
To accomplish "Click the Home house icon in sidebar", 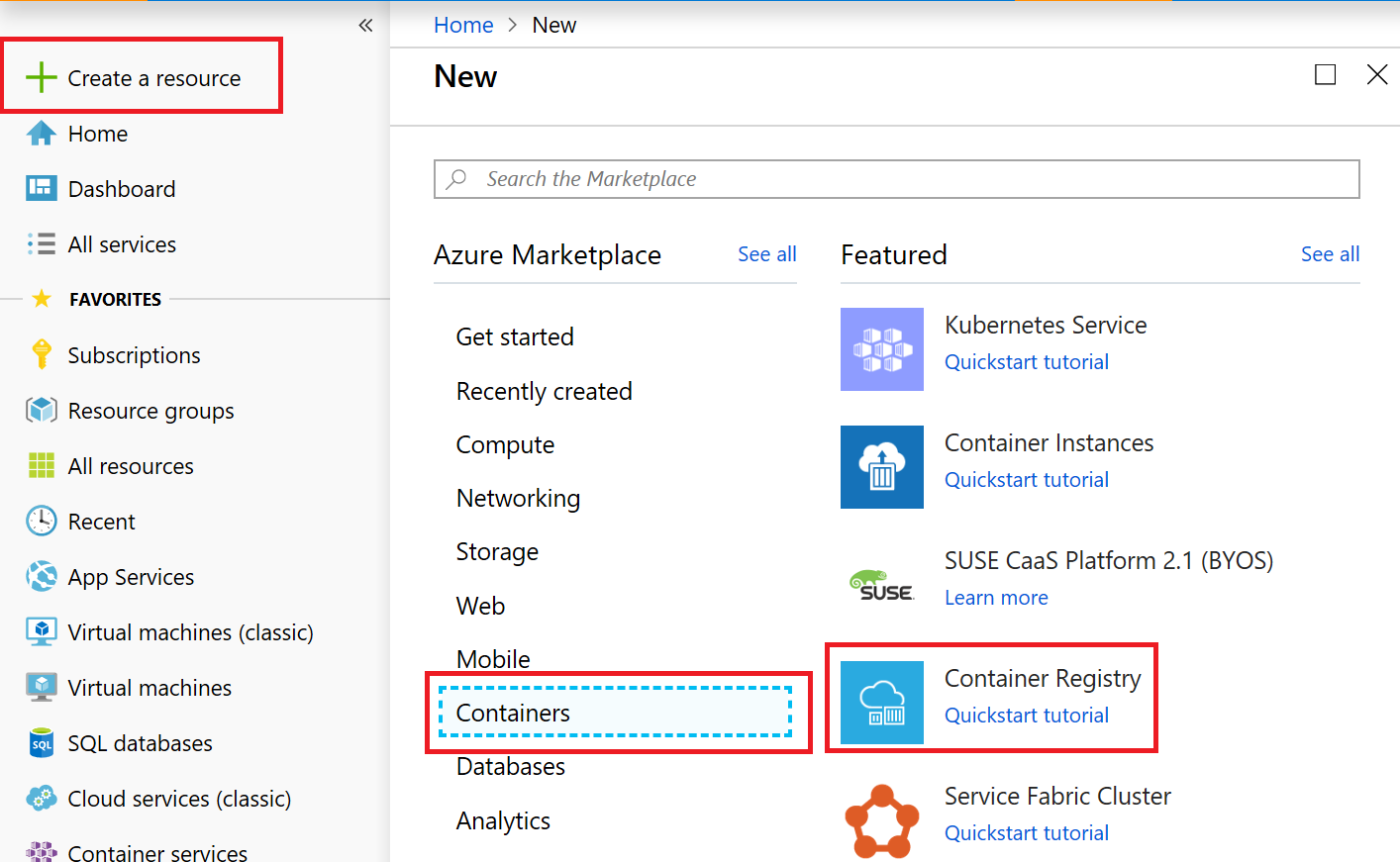I will point(42,134).
